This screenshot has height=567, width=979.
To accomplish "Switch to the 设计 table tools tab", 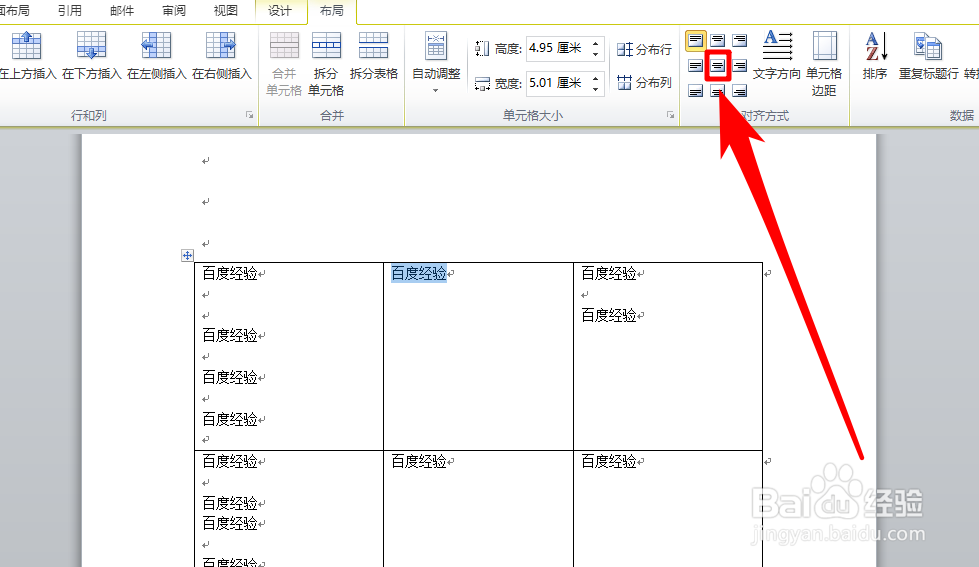I will pos(280,11).
